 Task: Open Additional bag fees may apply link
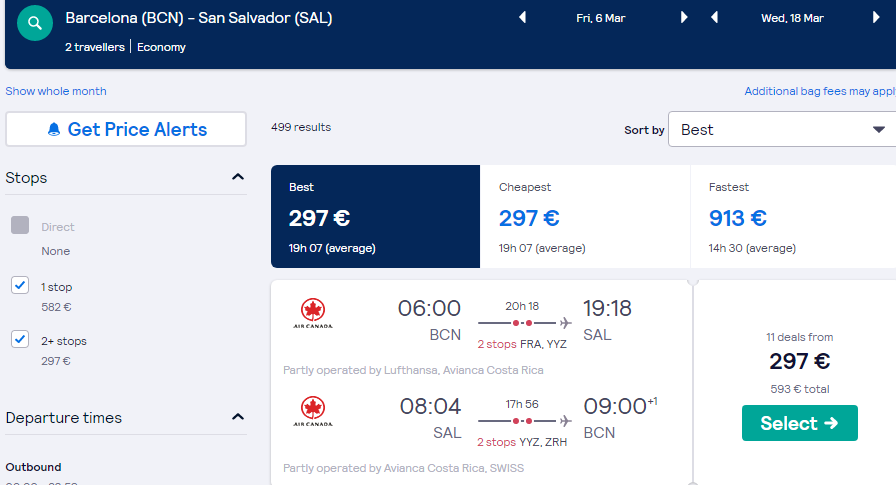(820, 91)
